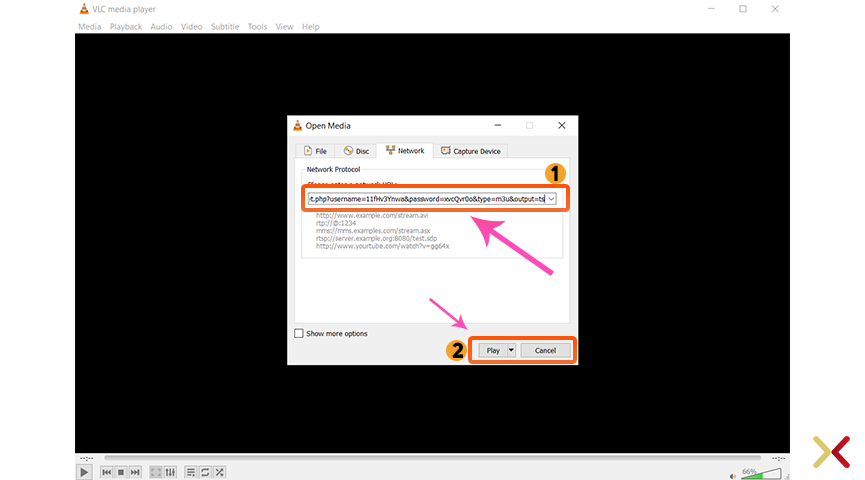Minimize the Open Media dialog
The width and height of the screenshot is (865, 480).
(x=498, y=126)
